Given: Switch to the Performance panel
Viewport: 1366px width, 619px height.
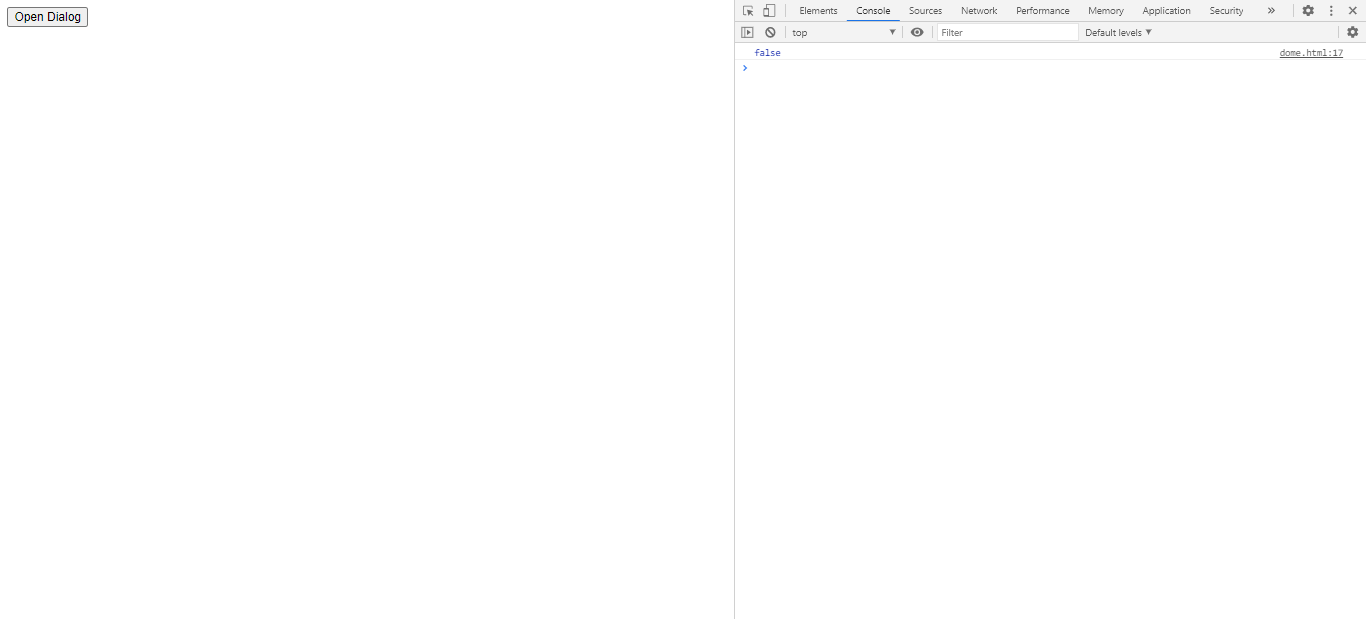Looking at the screenshot, I should click(1042, 10).
